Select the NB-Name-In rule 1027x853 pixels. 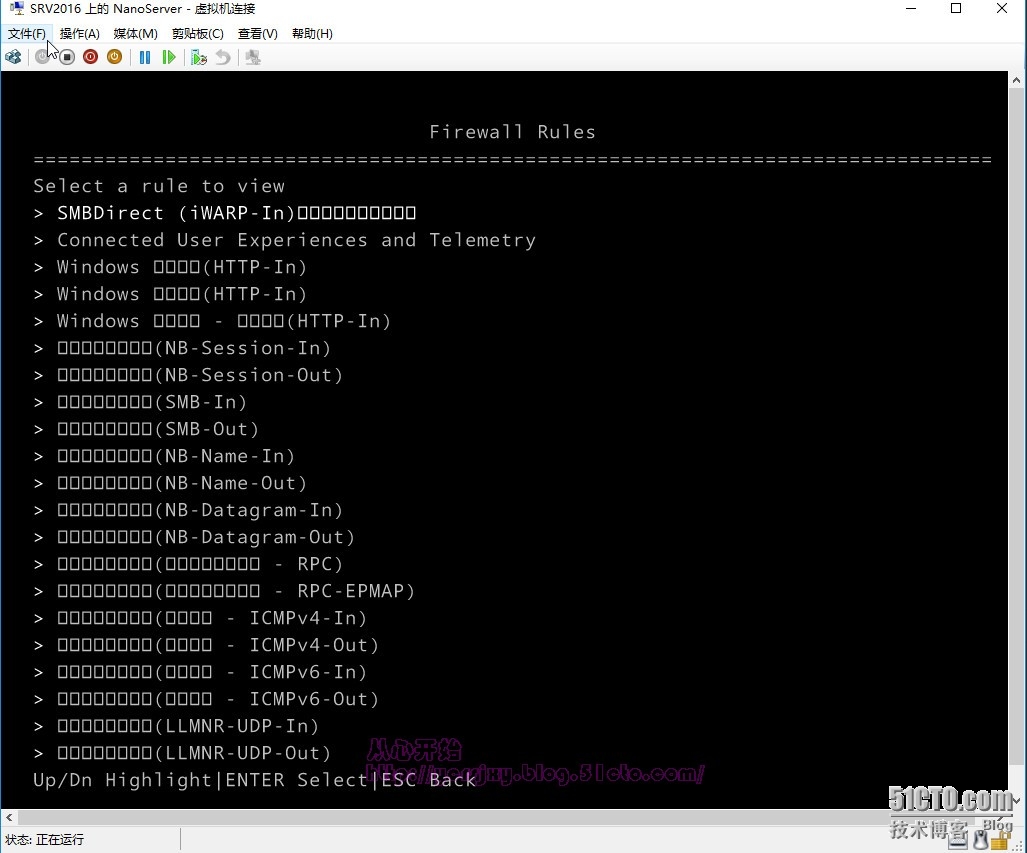(x=164, y=456)
